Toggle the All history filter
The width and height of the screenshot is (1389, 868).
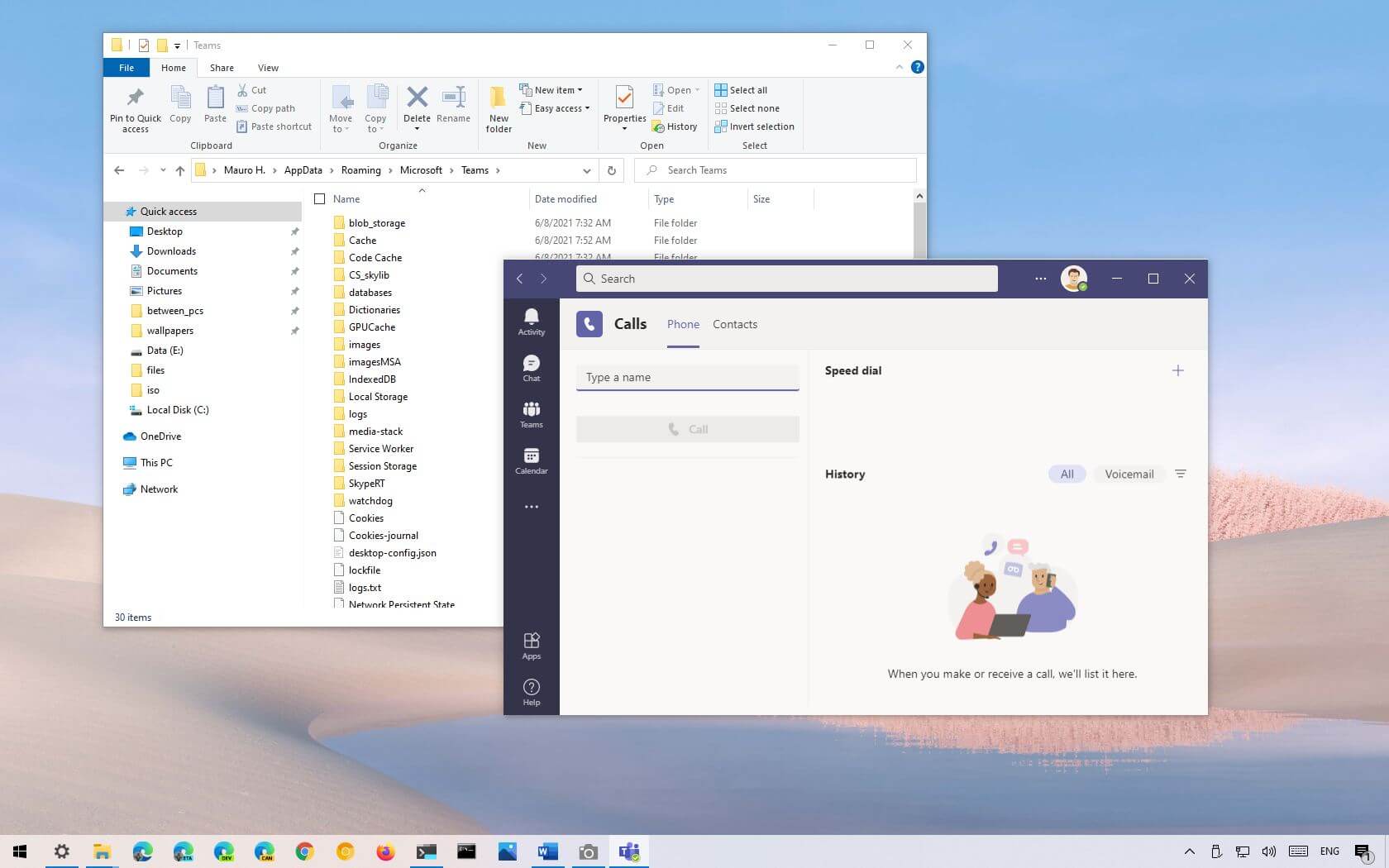point(1067,474)
